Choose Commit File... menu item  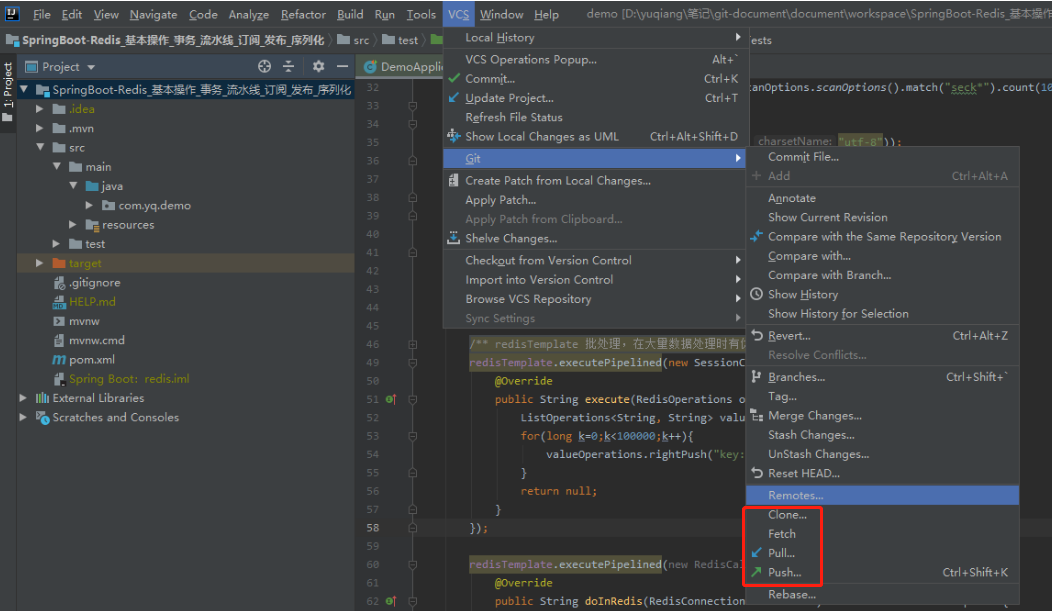point(882,156)
